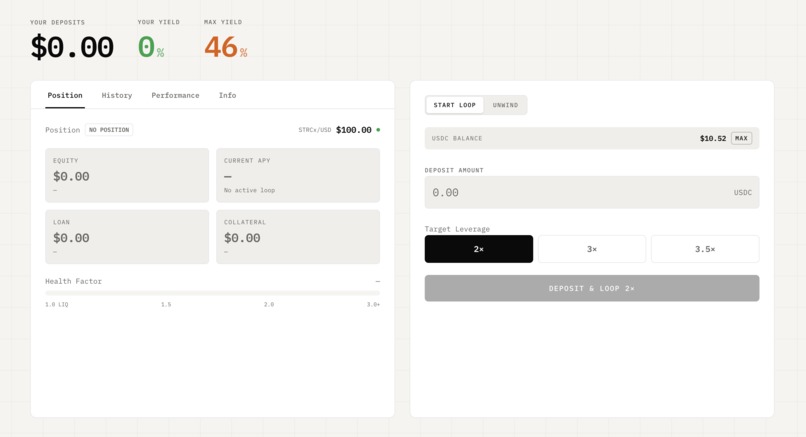Click the STRCx/USD $100.00 price
Screen dimensions: 806x437
[x=354, y=130]
